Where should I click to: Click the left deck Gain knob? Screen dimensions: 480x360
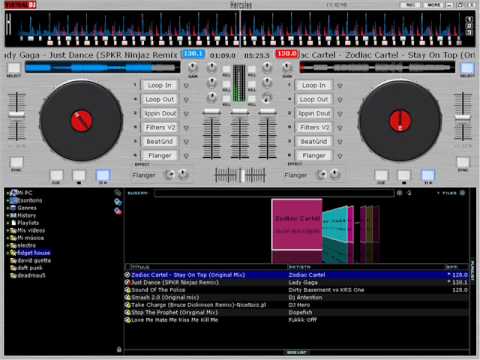point(192,68)
